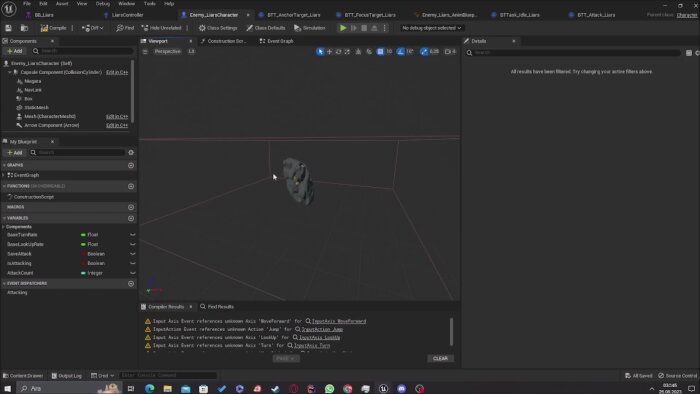Toggle visibility eye for SaveAttack variable
Viewport: 700px width, 394px height.
[133, 254]
